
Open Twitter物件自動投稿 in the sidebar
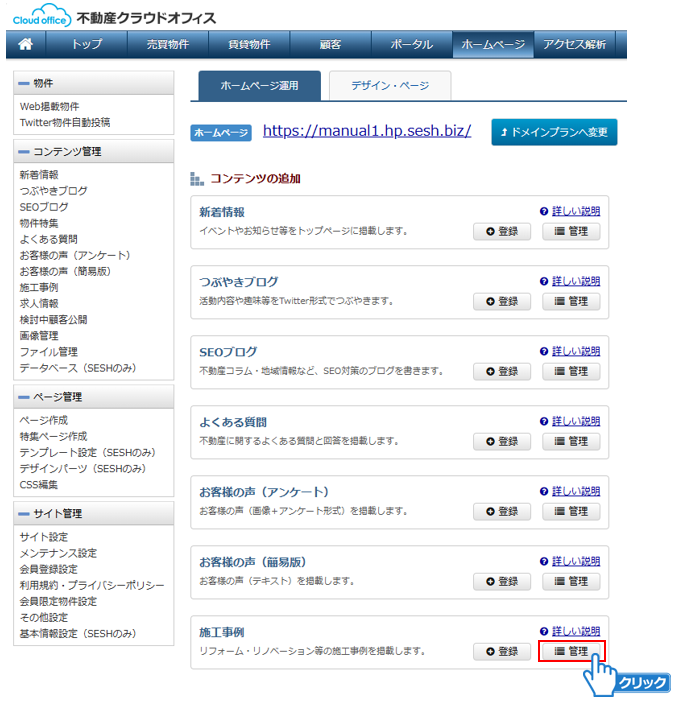click(x=65, y=122)
